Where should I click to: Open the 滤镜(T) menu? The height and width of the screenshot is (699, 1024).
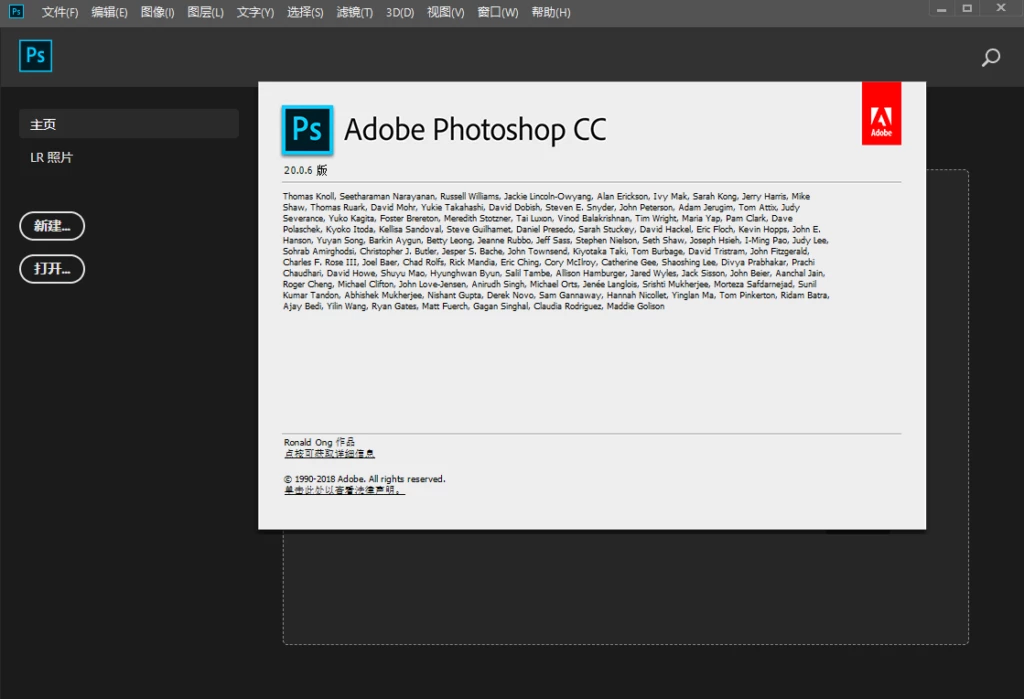(x=355, y=12)
